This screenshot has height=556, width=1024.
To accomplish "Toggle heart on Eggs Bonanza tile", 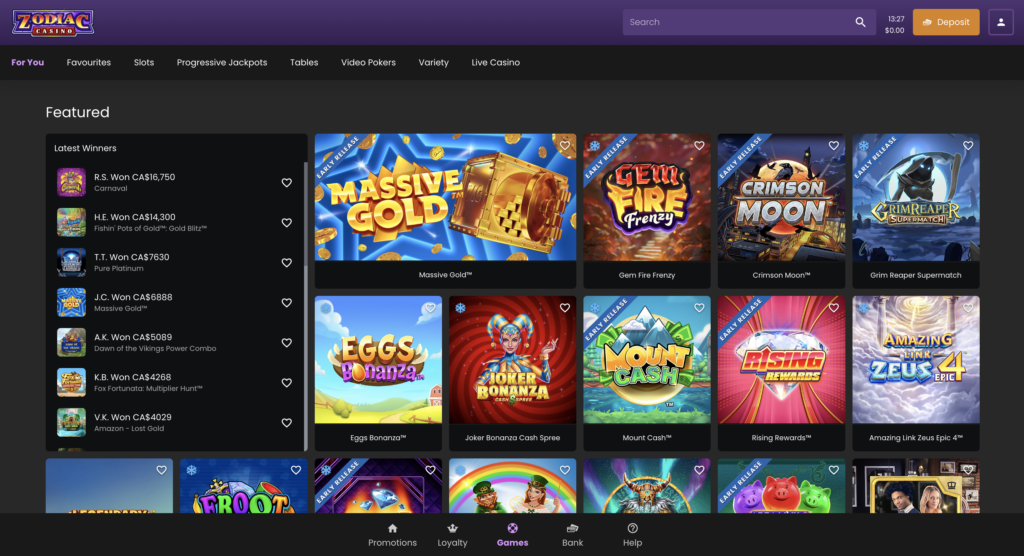I will pyautogui.click(x=430, y=308).
